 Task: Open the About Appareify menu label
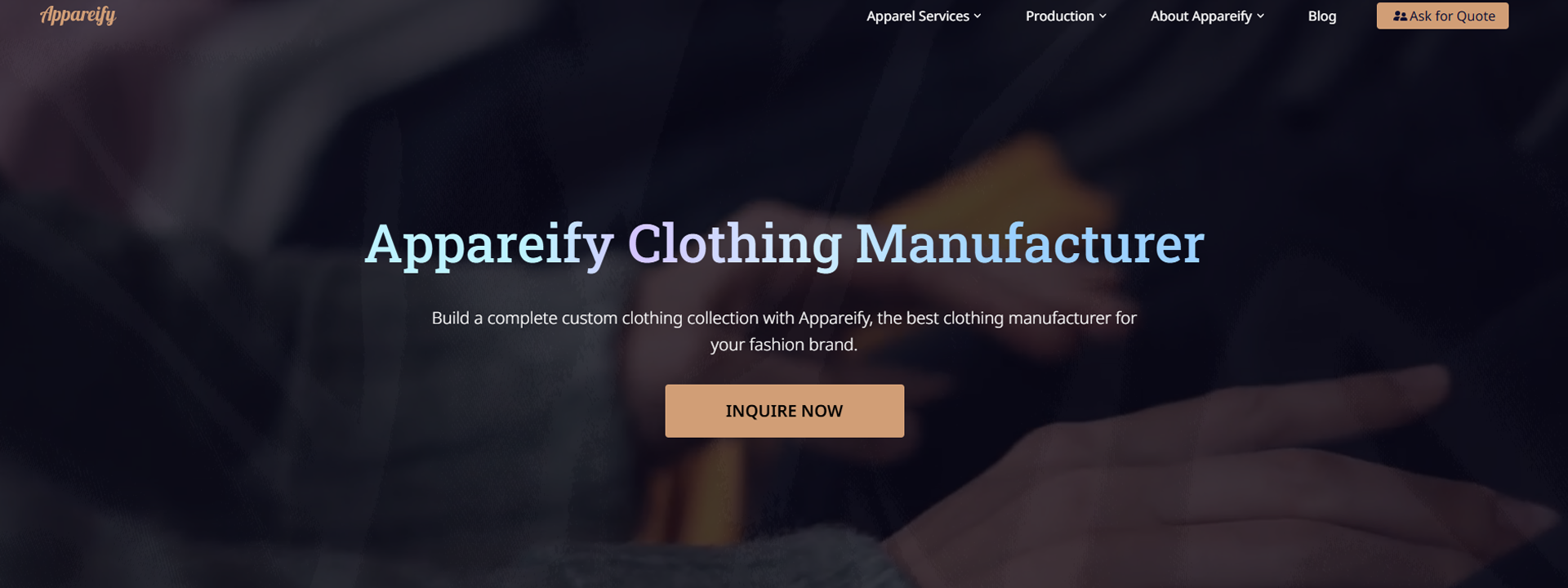tap(1200, 16)
